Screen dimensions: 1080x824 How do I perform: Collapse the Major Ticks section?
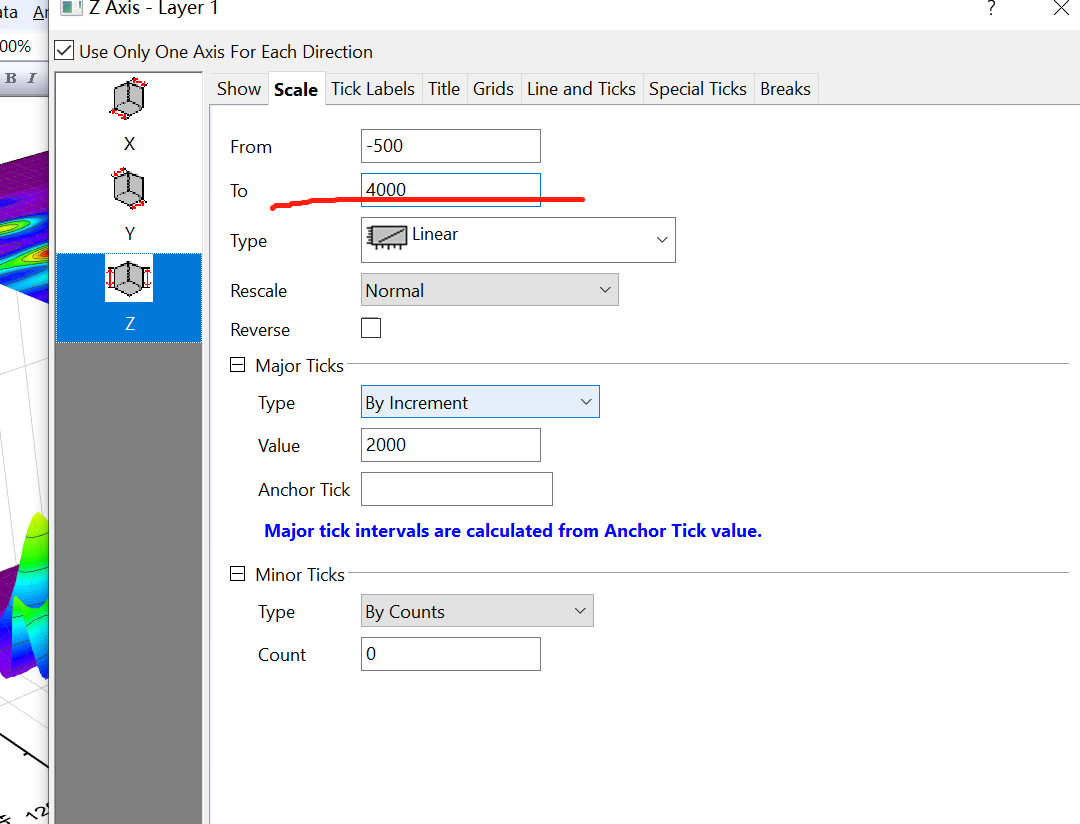click(x=237, y=364)
